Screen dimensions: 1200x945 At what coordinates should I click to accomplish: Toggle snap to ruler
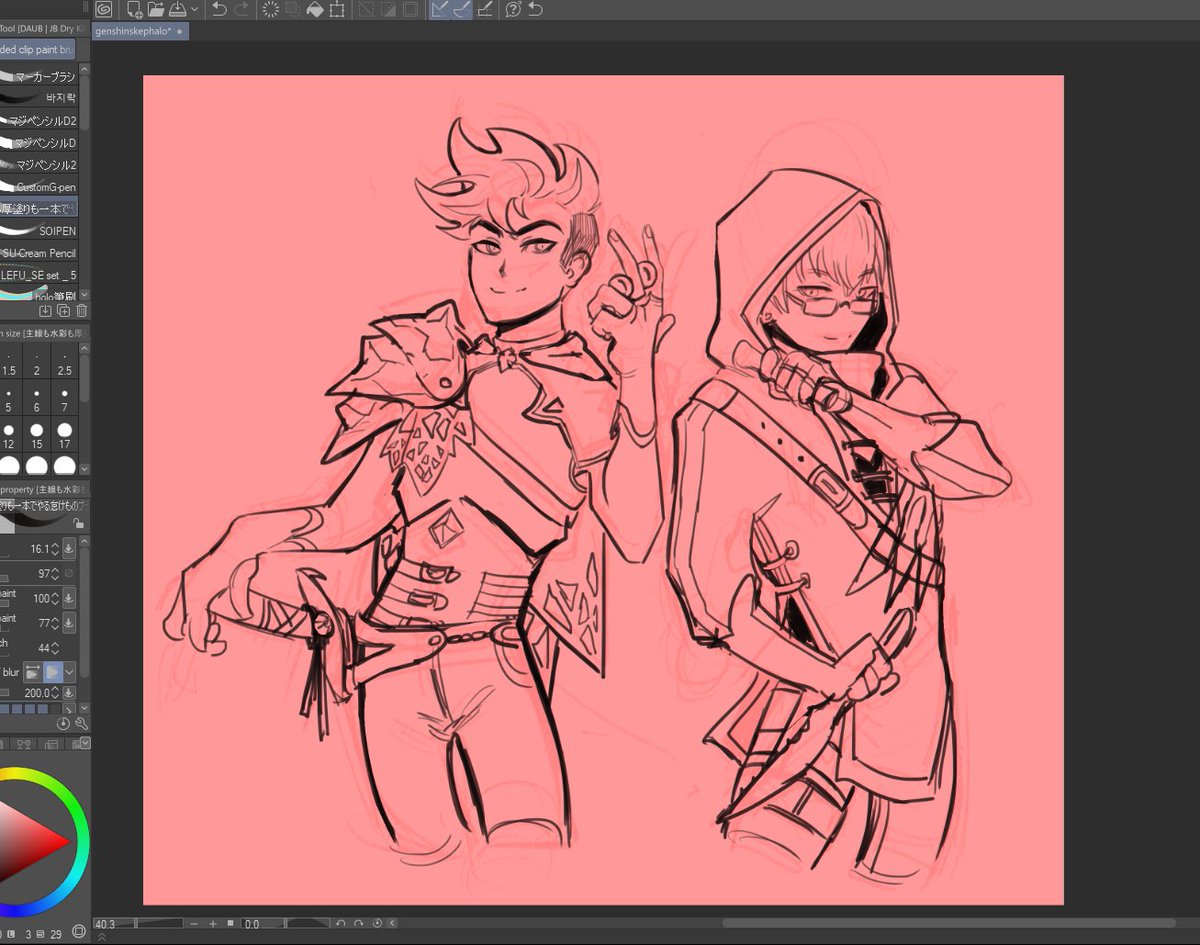[440, 9]
